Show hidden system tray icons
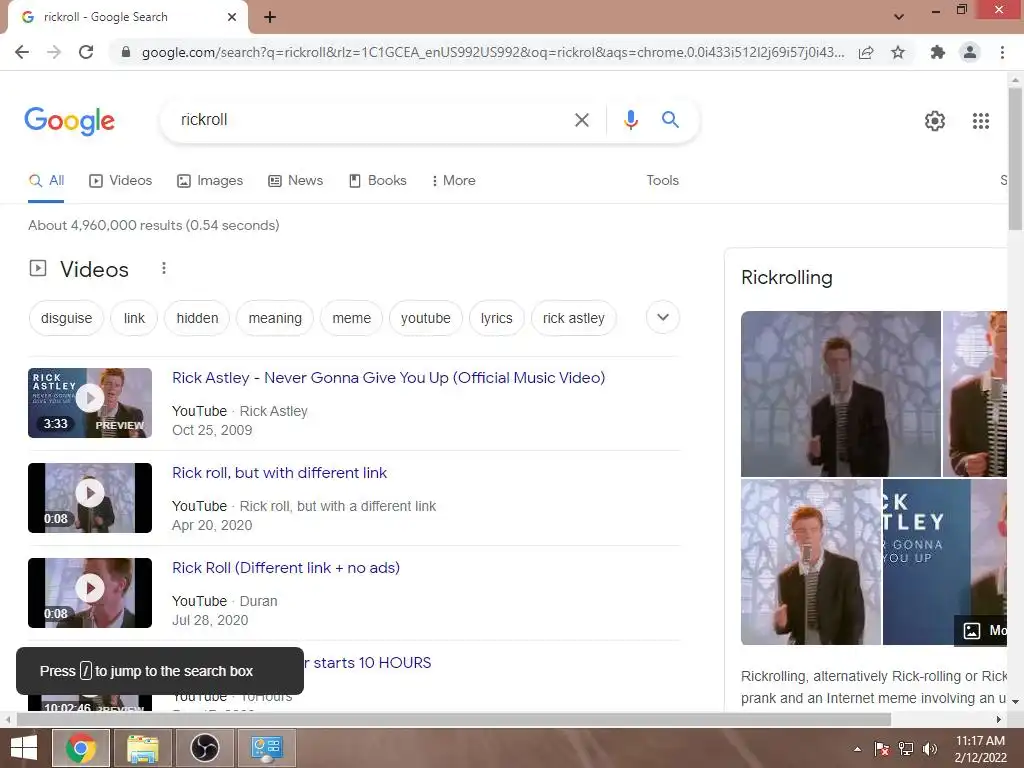 [857, 749]
